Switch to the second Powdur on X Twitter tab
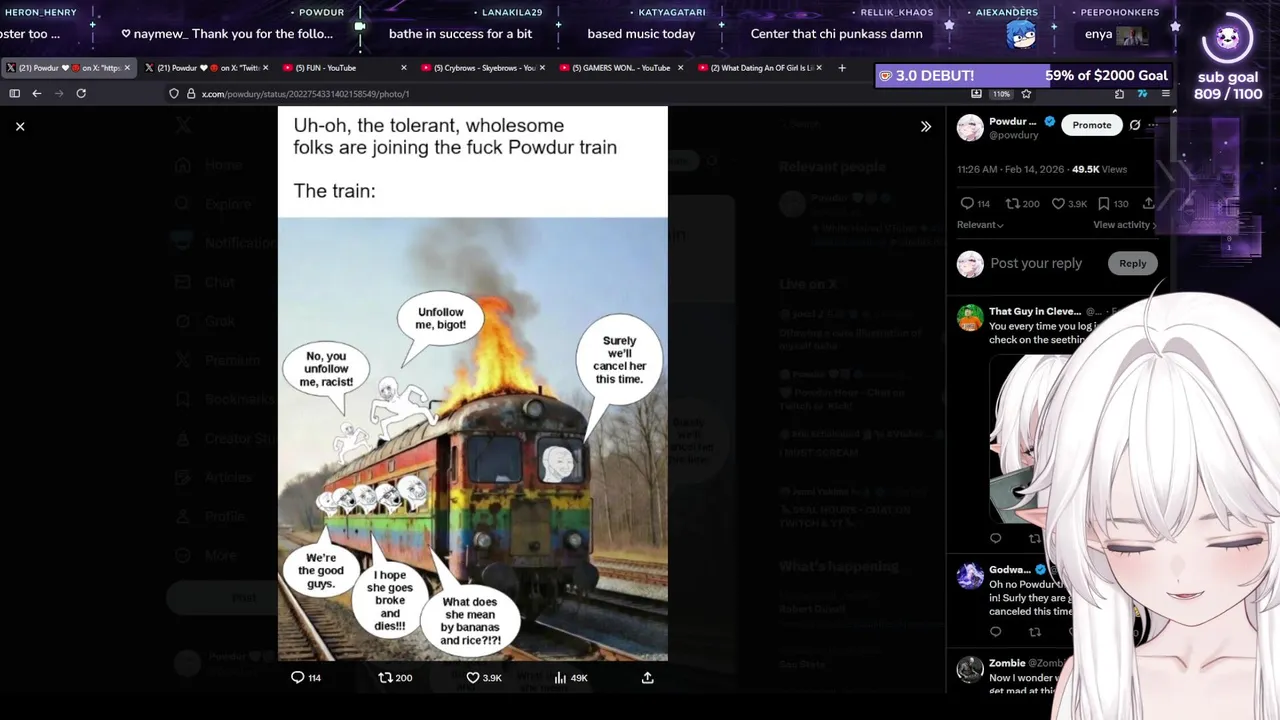 click(205, 68)
